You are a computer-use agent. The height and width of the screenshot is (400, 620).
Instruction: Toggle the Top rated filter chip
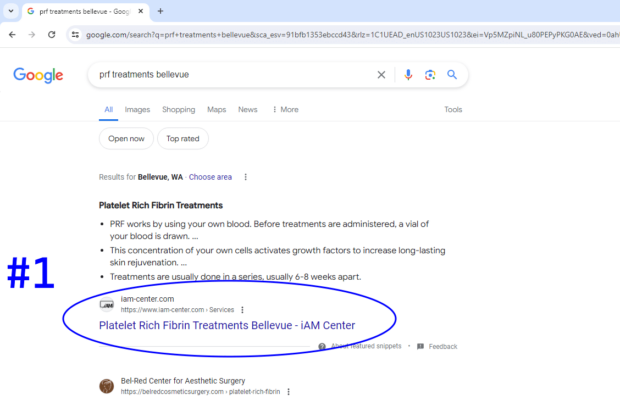click(x=182, y=139)
